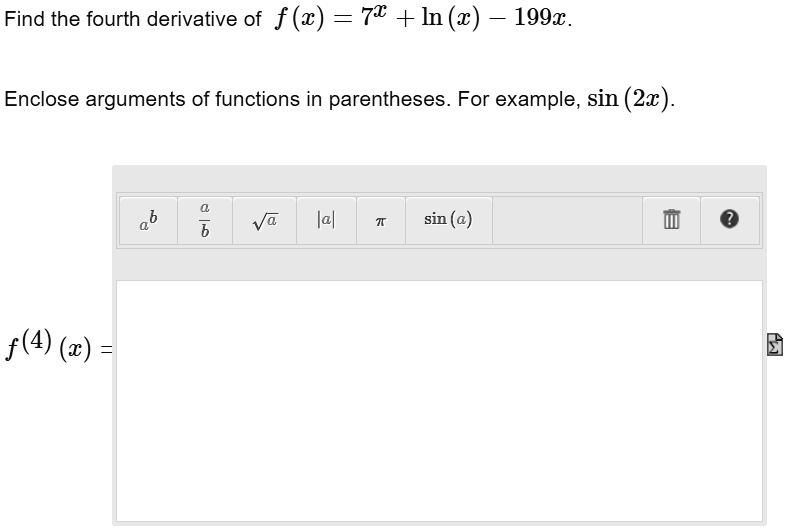Insert the pi constant
The image size is (787, 530).
[x=381, y=220]
